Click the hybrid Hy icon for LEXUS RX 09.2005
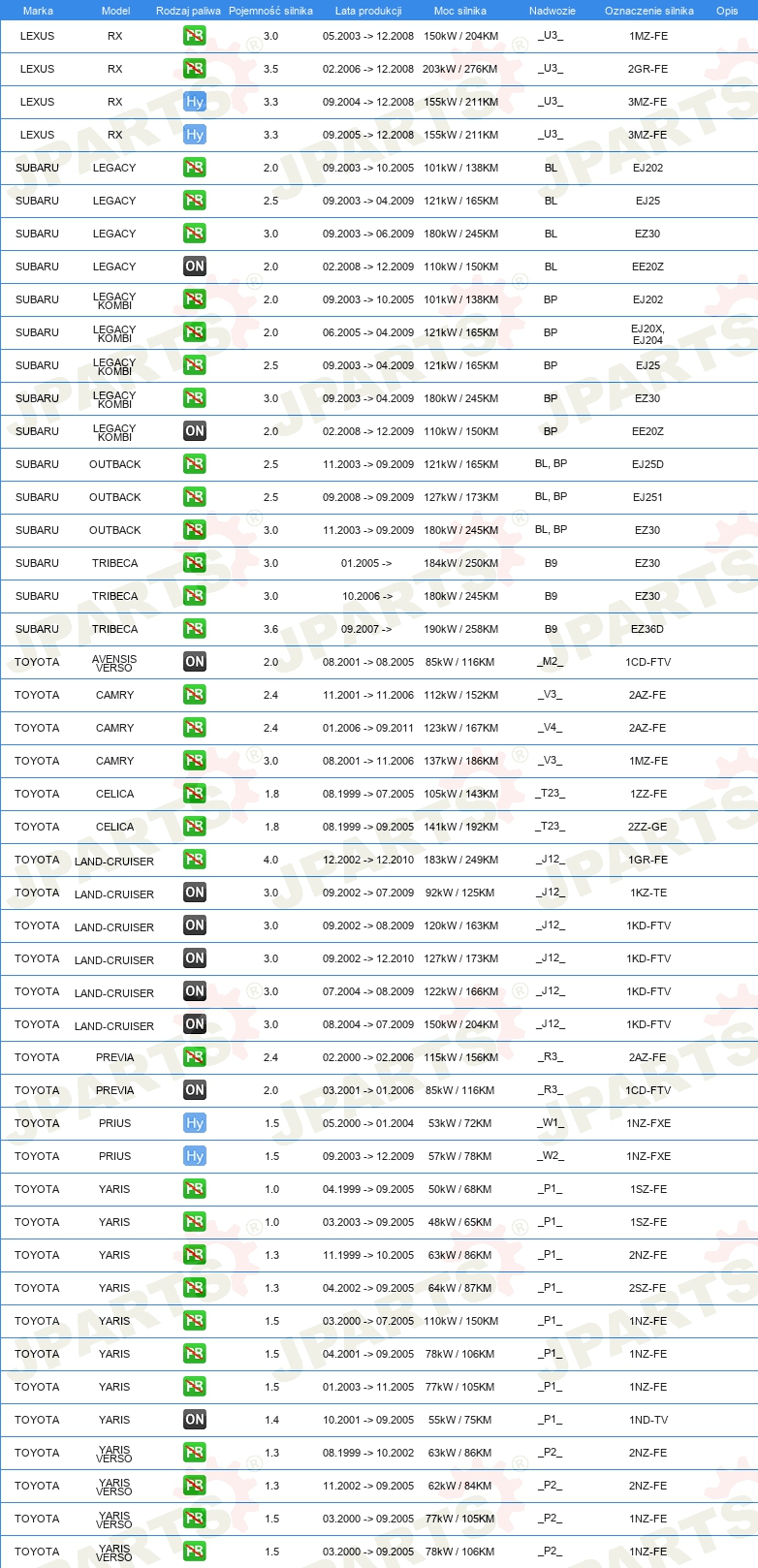The image size is (758, 1568). 195,135
